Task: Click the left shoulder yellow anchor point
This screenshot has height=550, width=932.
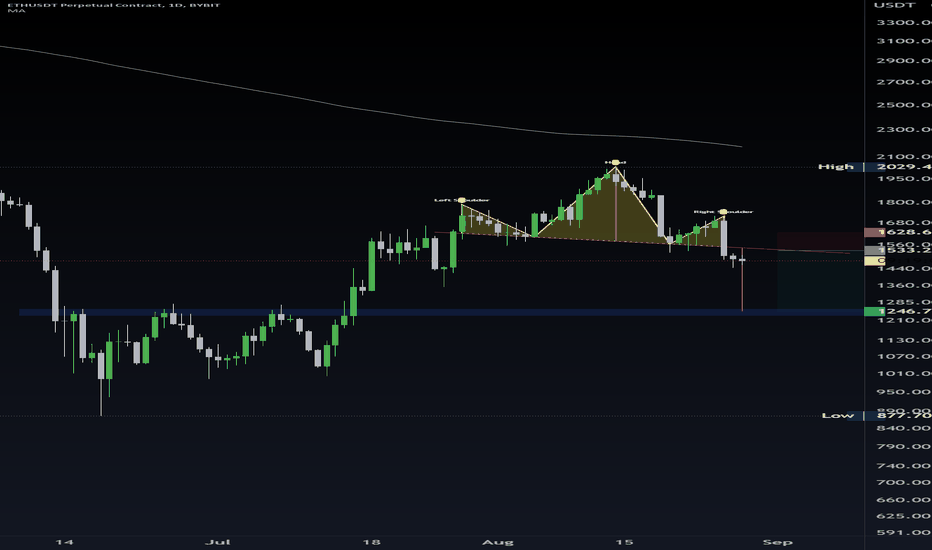Action: pos(462,200)
